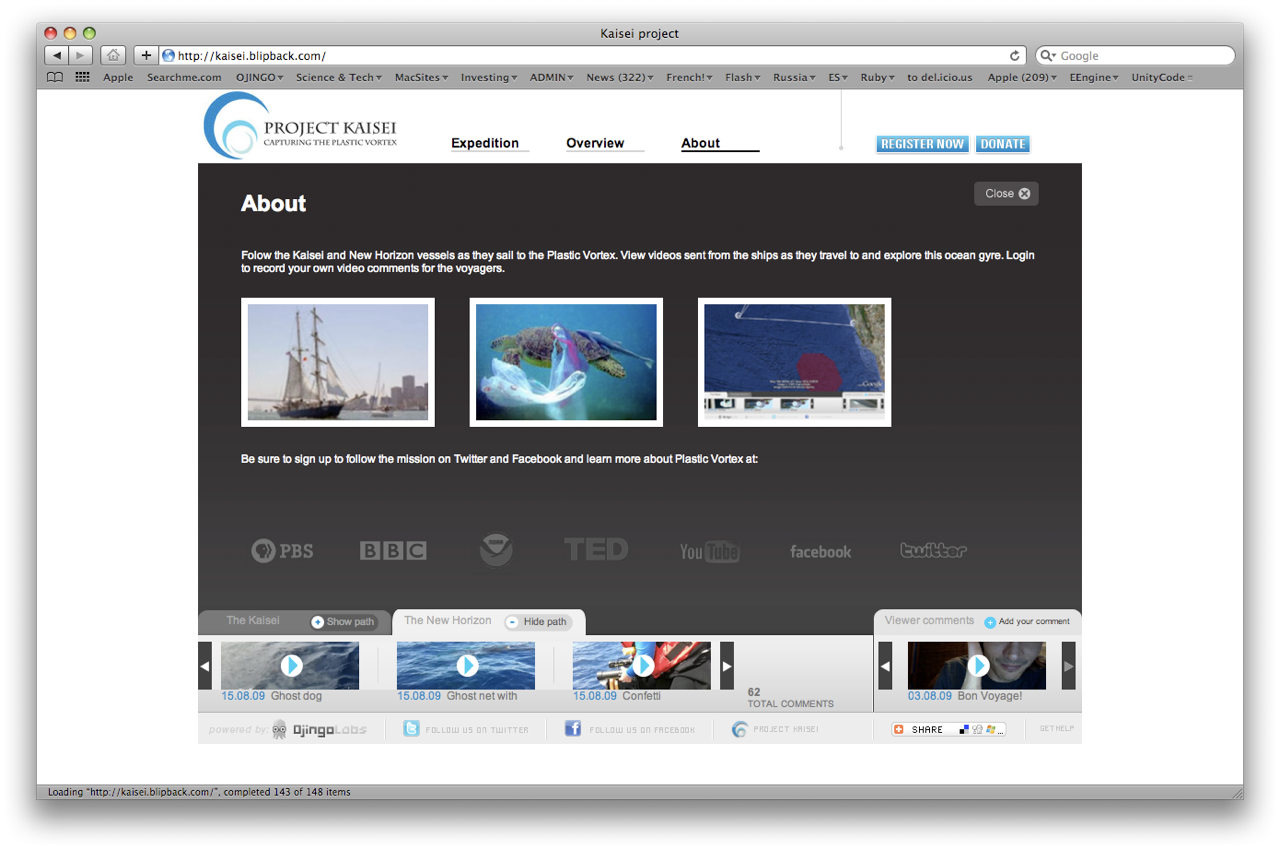Image resolution: width=1280 pixels, height=850 pixels.
Task: Show next expedition videos with right arrow
Action: [727, 666]
